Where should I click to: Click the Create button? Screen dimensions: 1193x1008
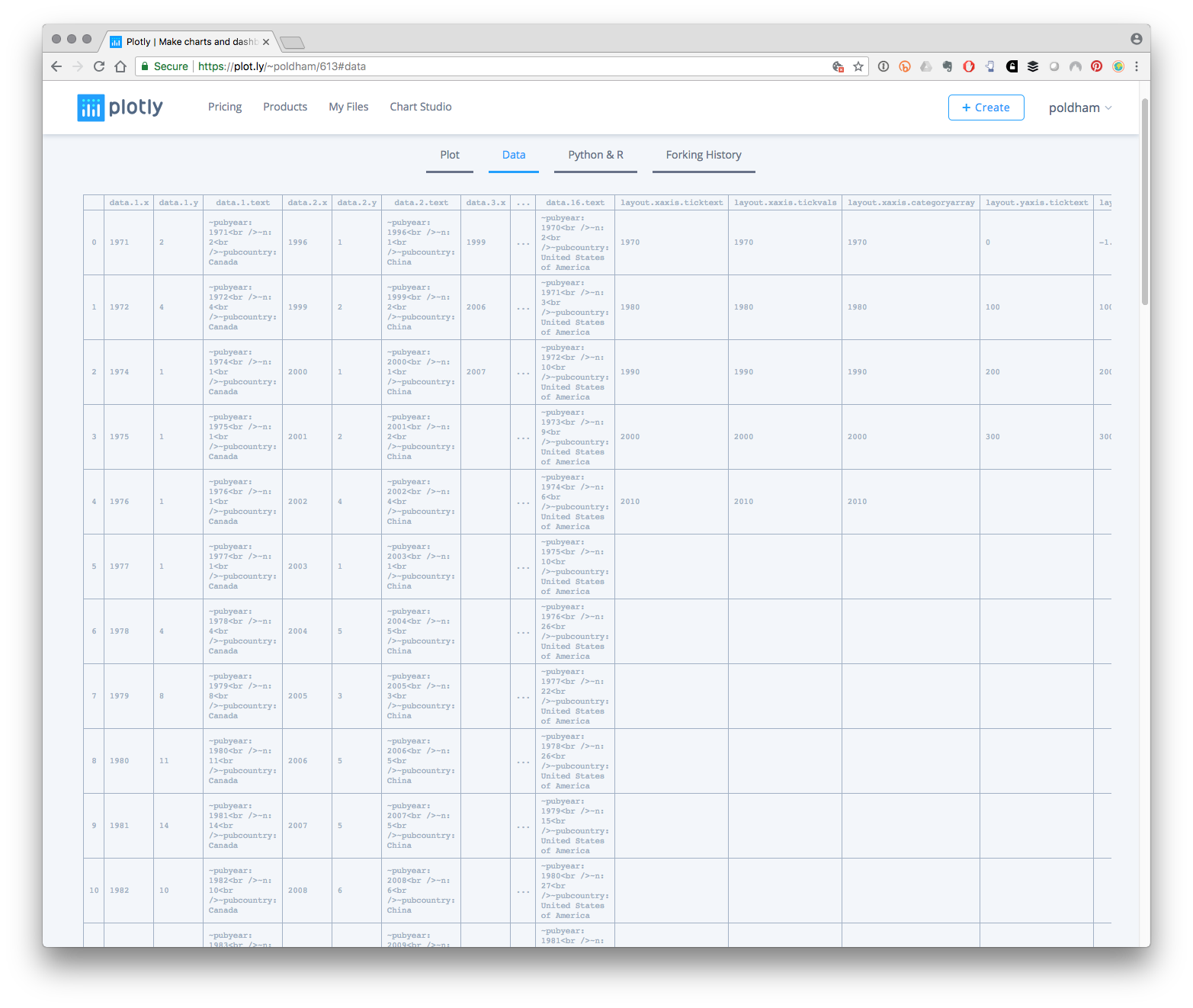[986, 108]
